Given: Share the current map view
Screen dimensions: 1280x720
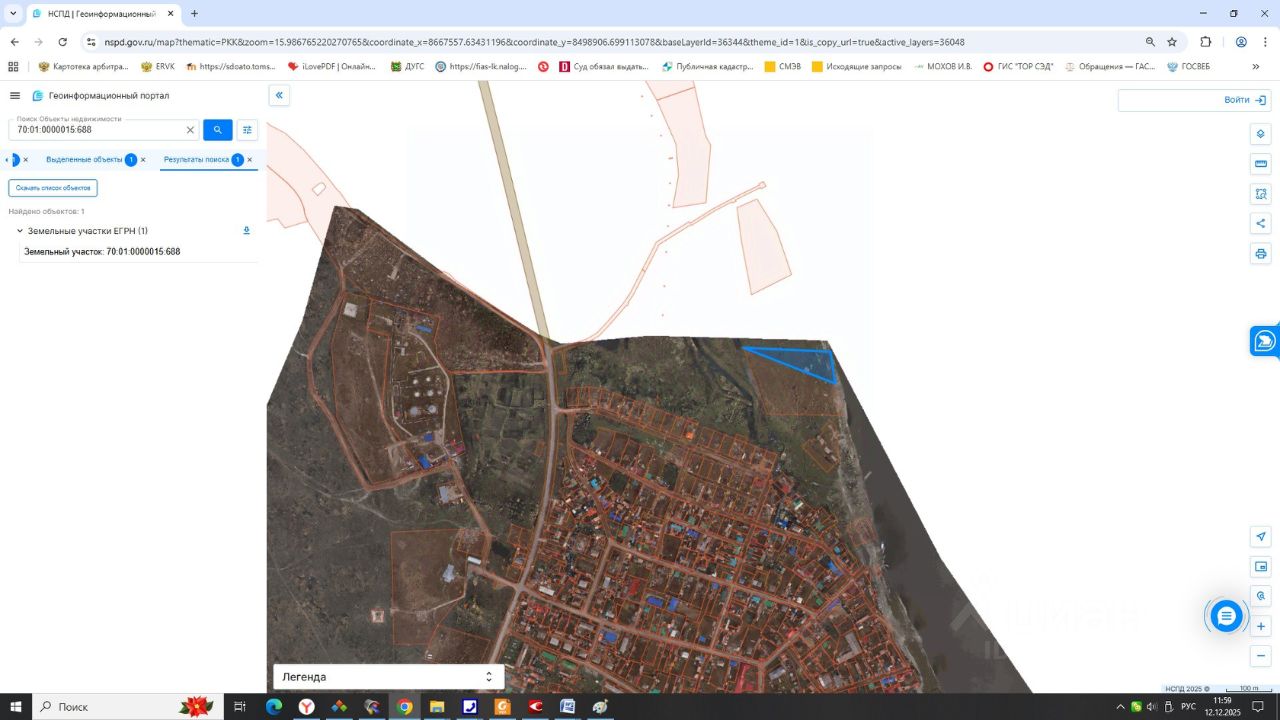Looking at the screenshot, I should click(x=1261, y=224).
